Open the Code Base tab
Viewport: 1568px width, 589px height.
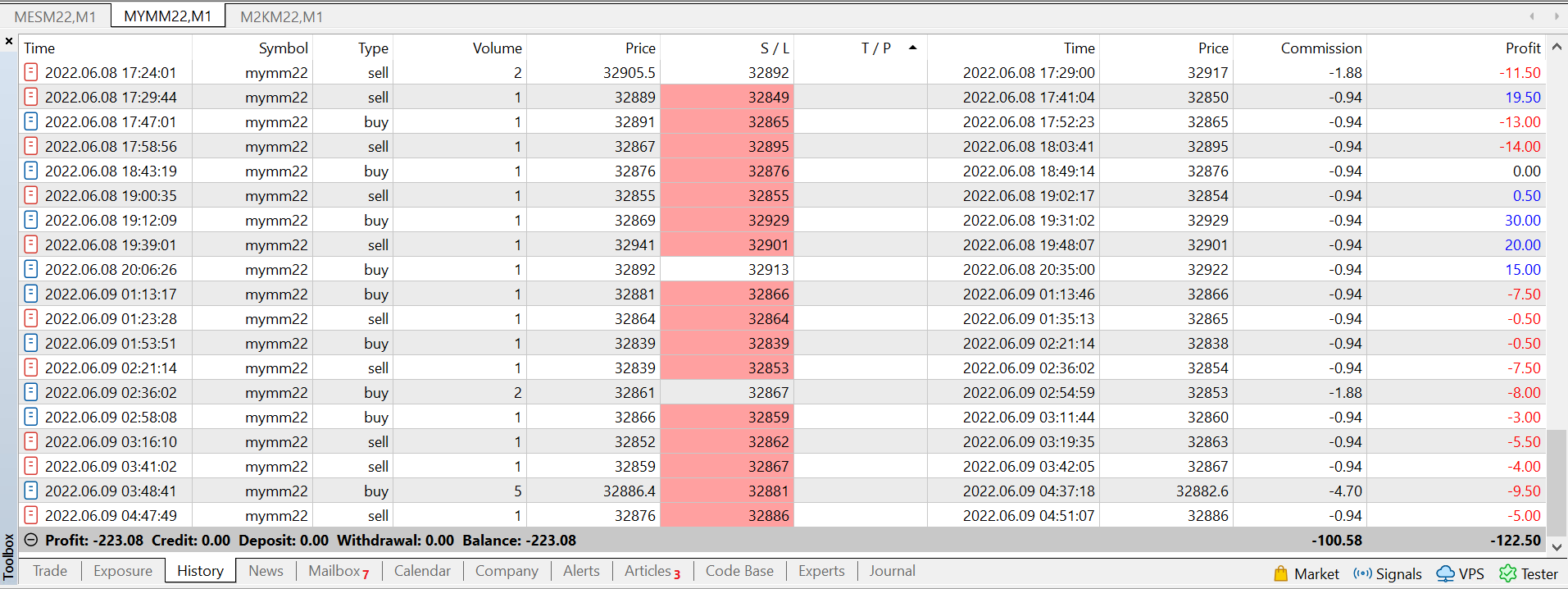739,571
